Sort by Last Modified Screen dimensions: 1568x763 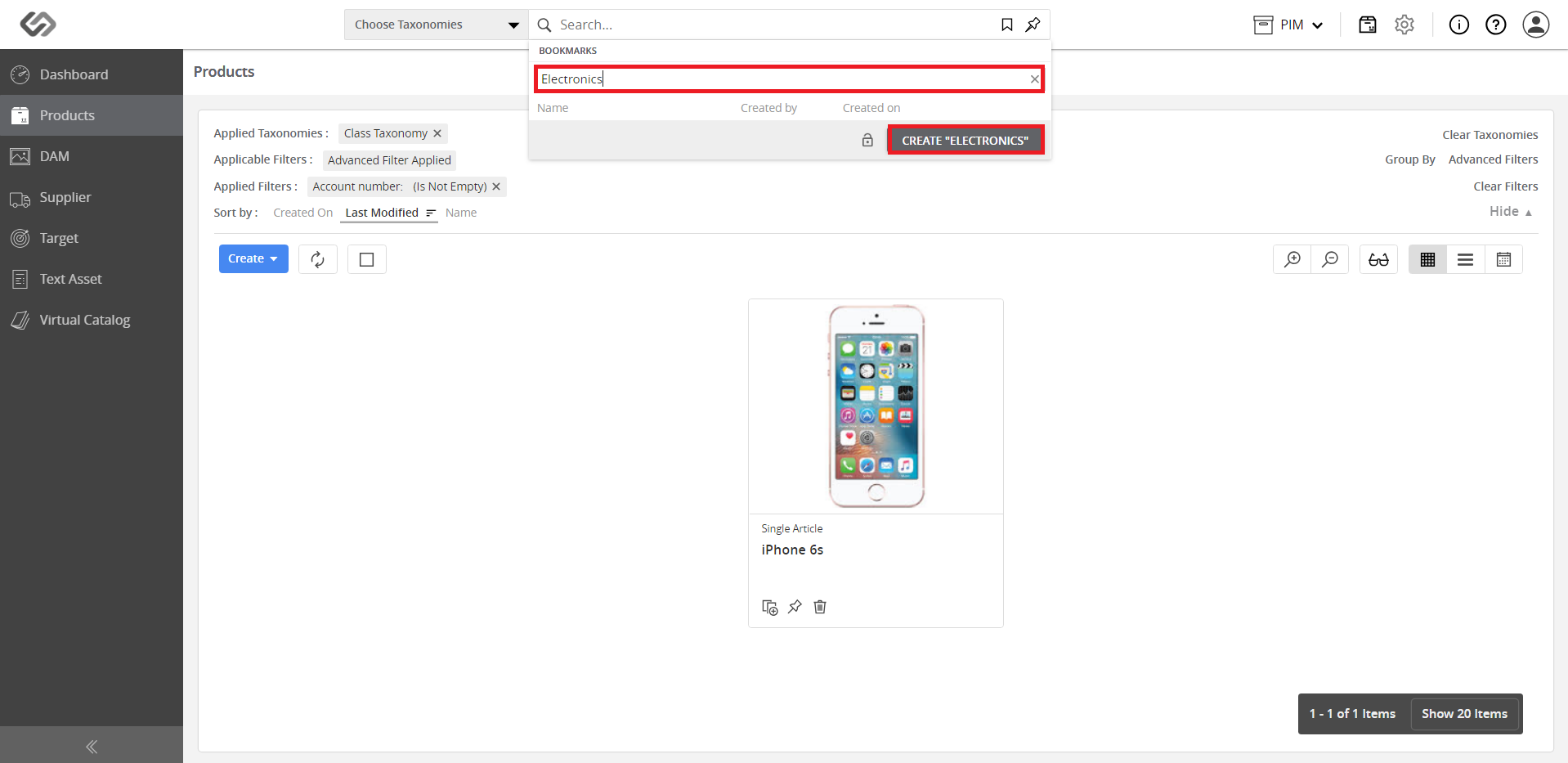pos(382,213)
